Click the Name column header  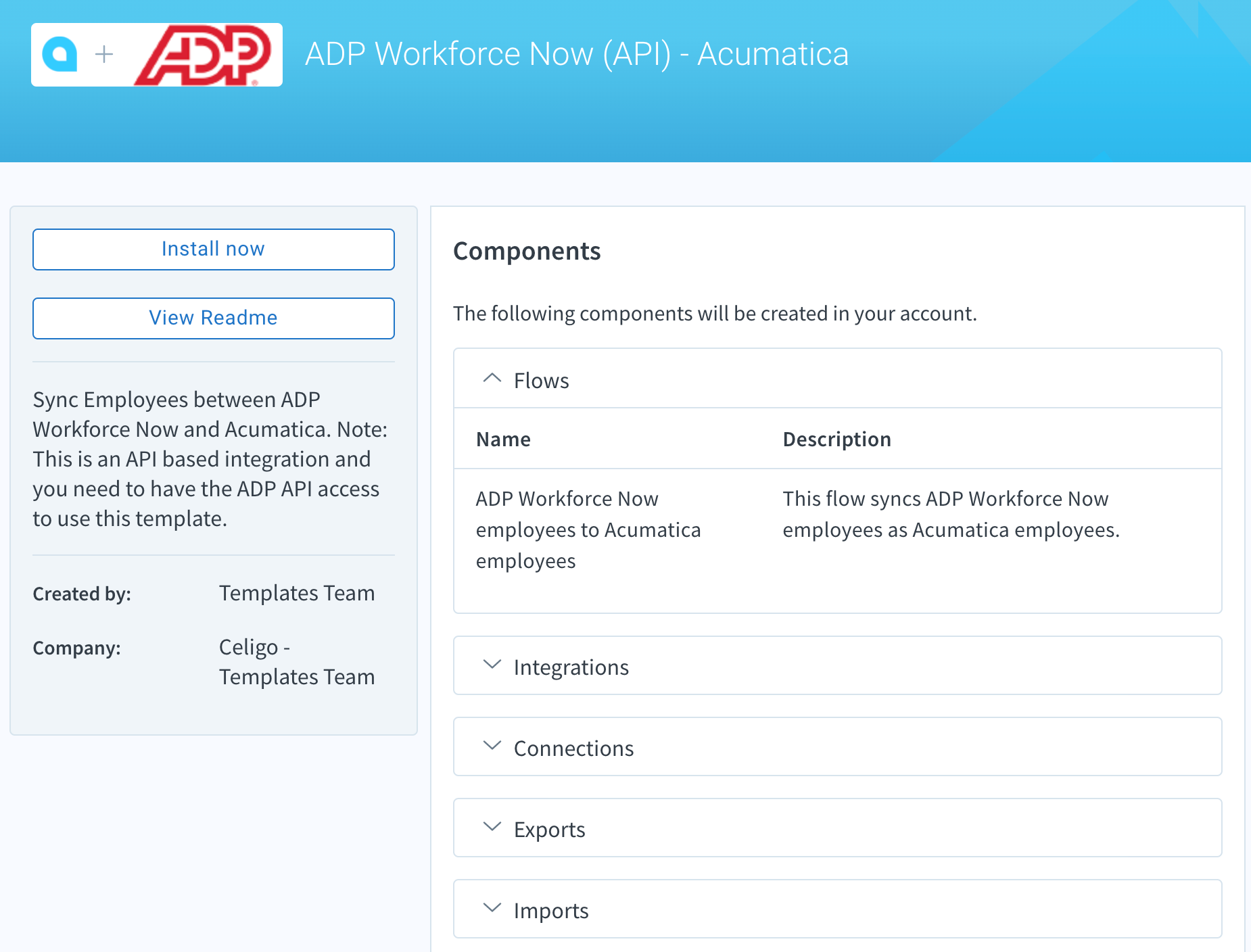point(502,439)
